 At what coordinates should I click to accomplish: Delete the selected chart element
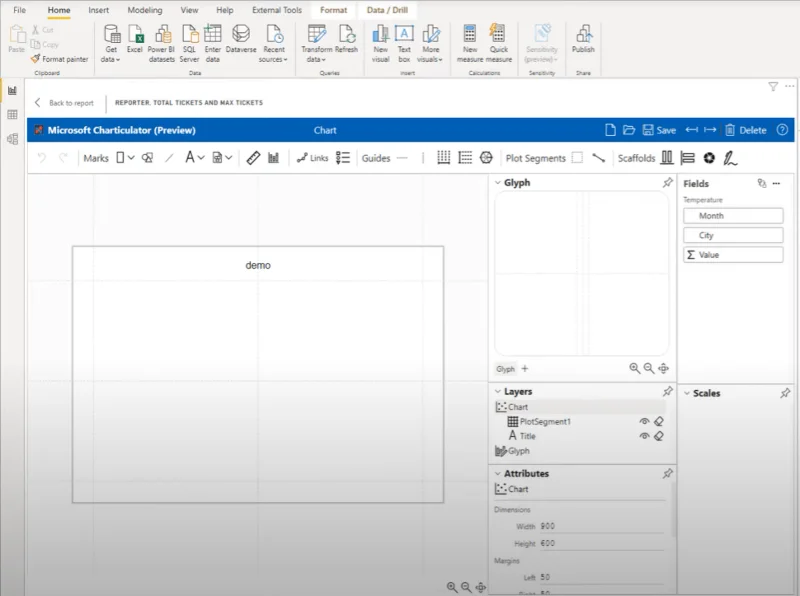point(746,130)
